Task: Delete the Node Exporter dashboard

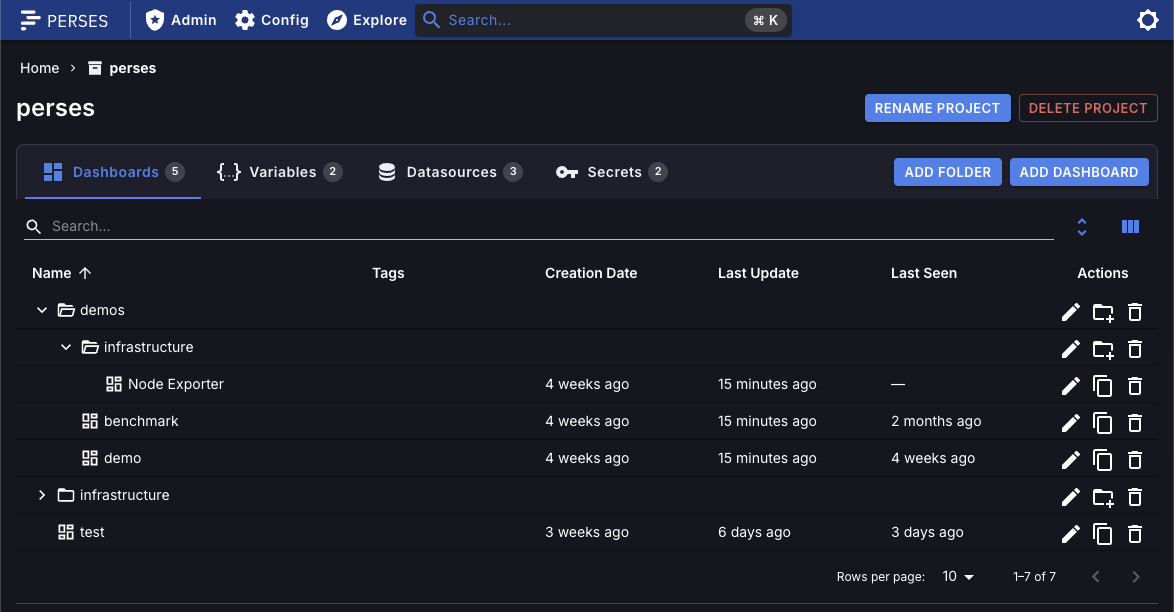Action: click(1135, 386)
